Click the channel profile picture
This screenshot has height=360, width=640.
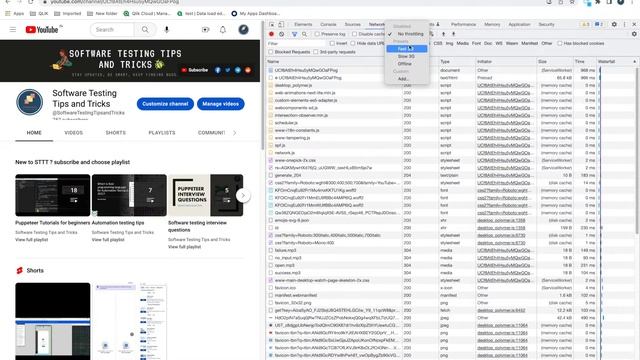(29, 102)
